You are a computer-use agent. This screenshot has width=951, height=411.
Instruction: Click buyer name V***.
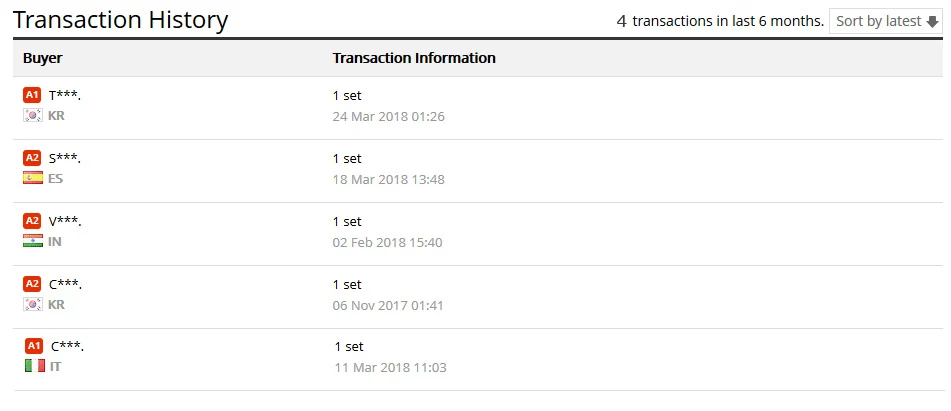65,221
